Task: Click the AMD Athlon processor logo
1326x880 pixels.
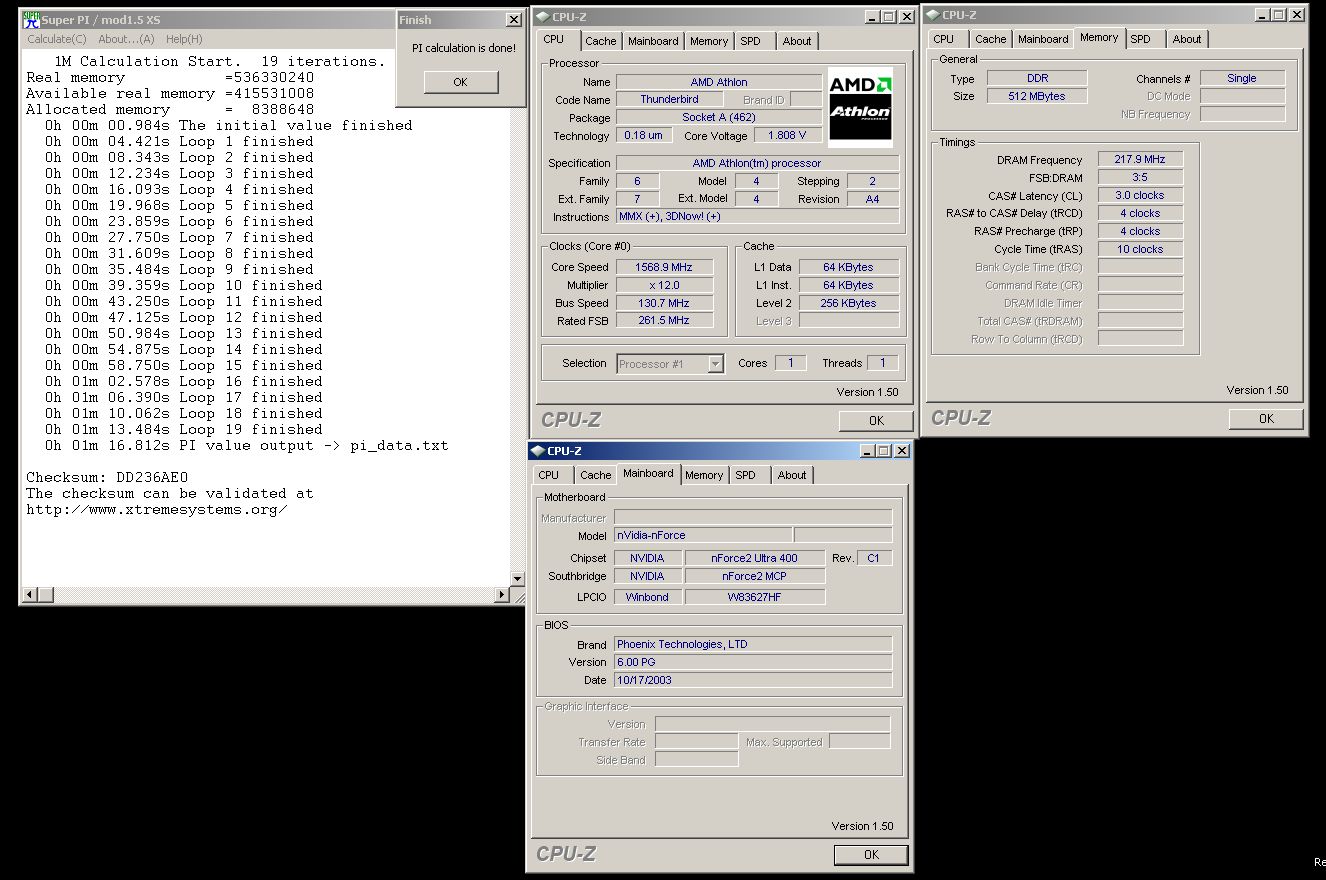Action: pos(860,107)
